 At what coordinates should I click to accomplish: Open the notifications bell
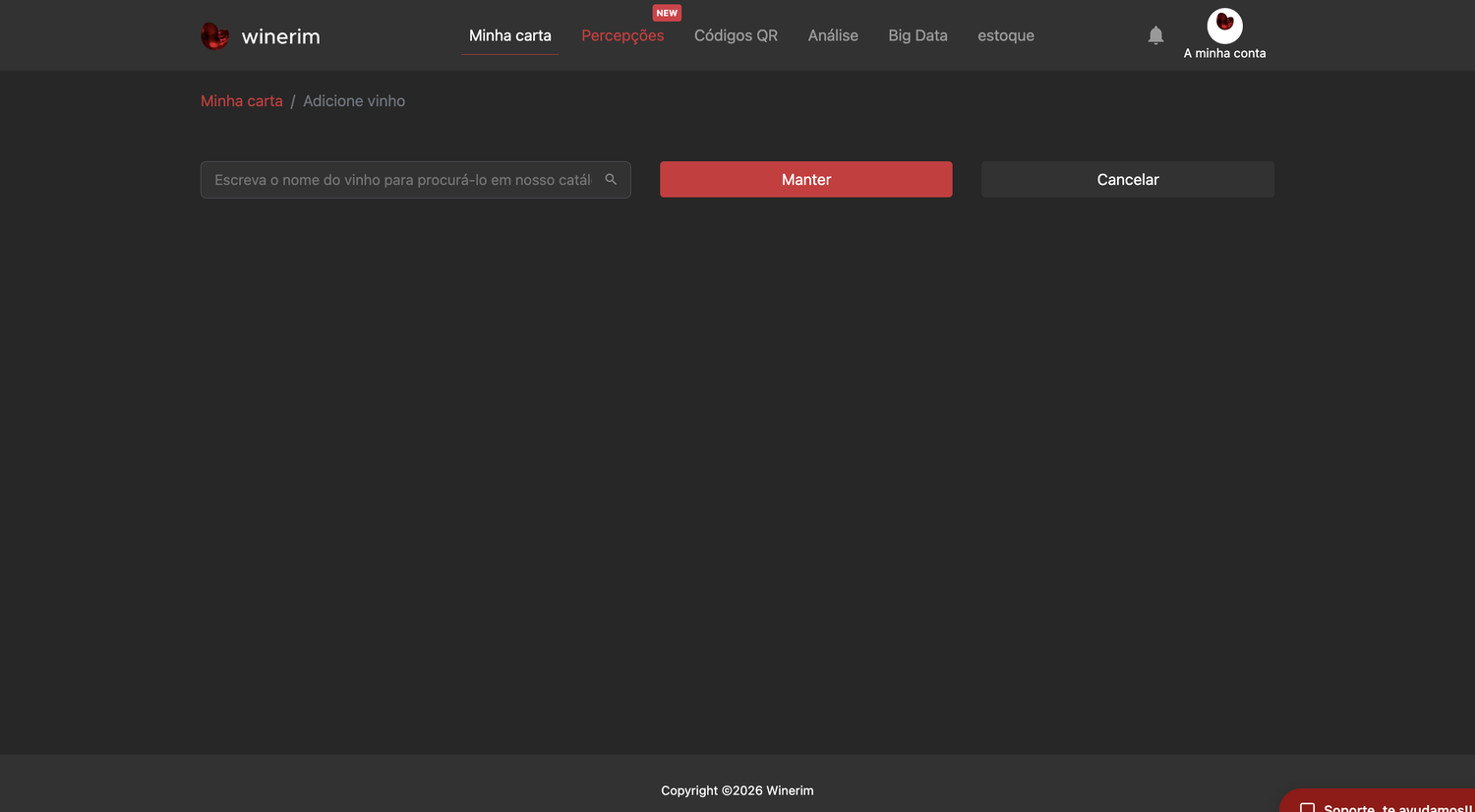point(1155,35)
